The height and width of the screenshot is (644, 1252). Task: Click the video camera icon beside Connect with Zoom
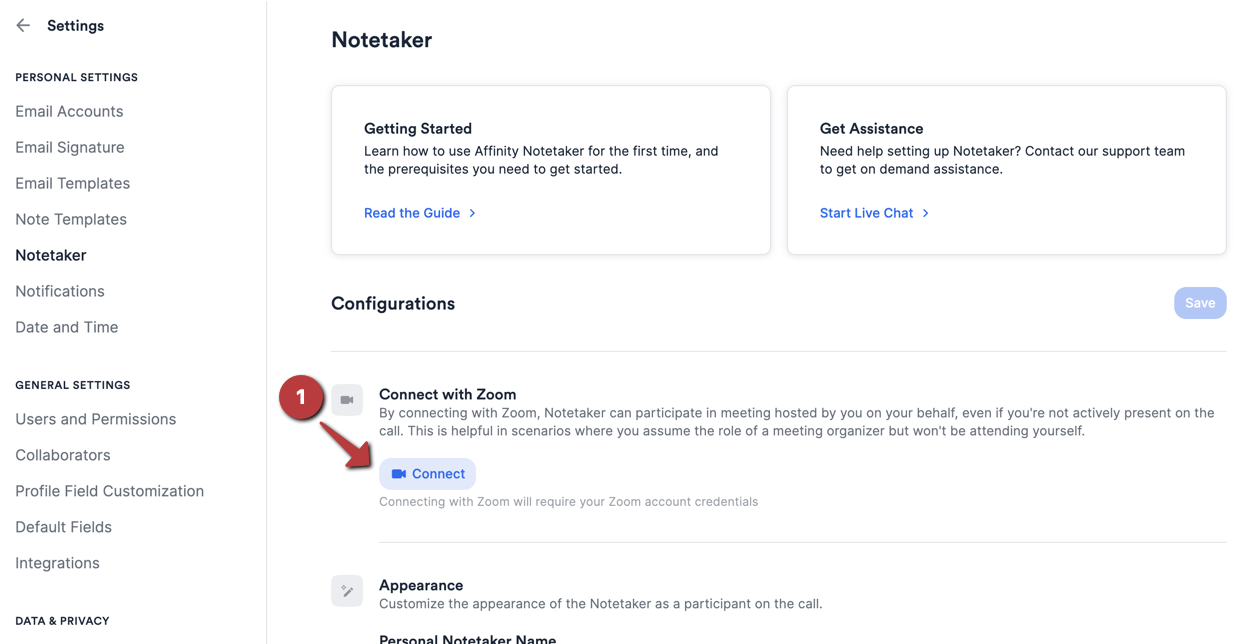(347, 399)
